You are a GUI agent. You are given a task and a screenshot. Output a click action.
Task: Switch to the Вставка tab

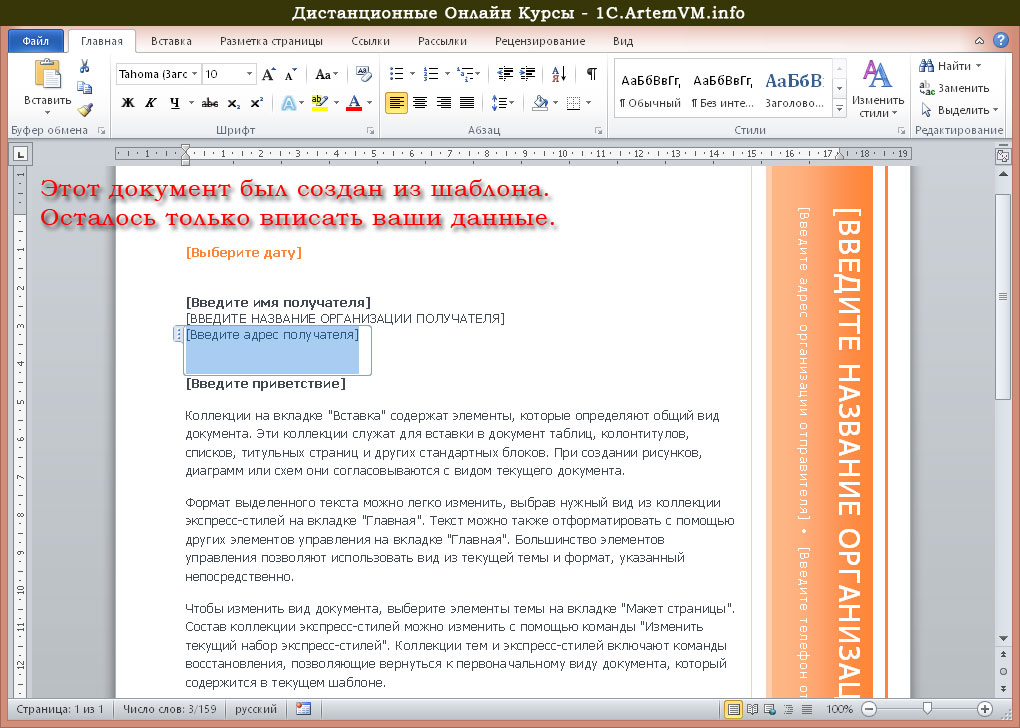click(171, 41)
